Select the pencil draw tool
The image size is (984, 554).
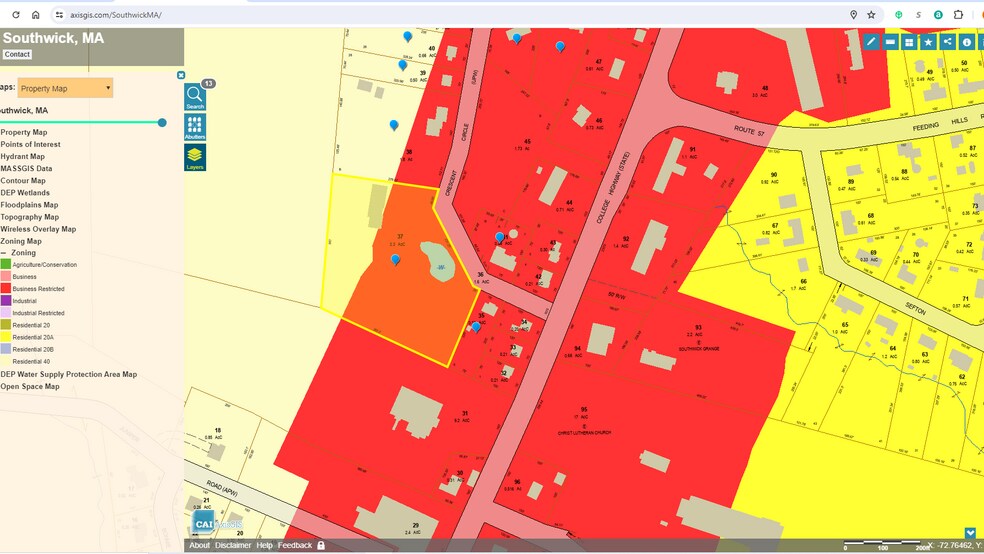click(x=871, y=42)
